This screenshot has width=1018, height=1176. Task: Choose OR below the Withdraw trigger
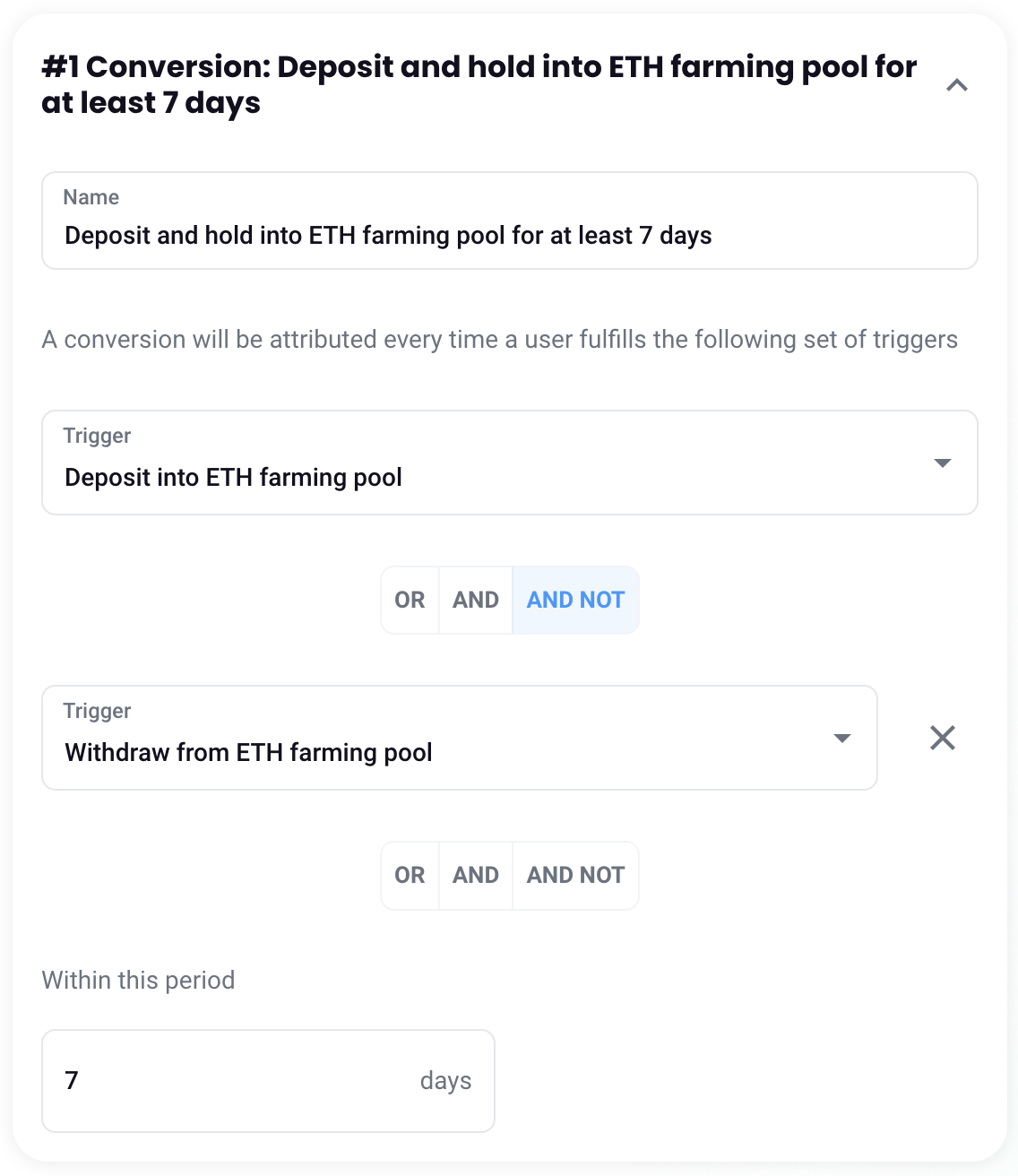[410, 875]
